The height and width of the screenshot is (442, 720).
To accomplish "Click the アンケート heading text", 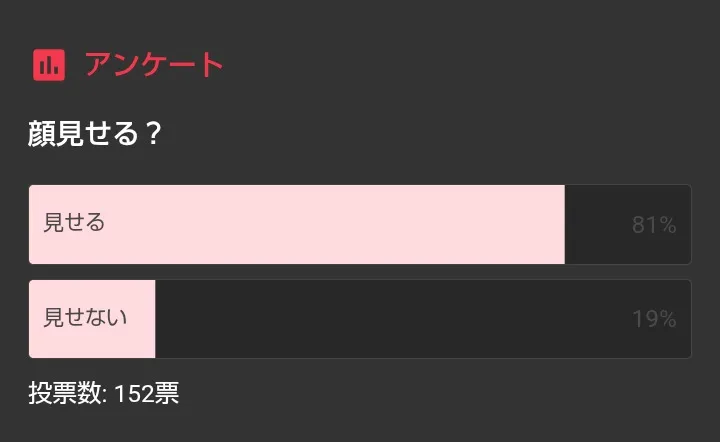I will (154, 65).
